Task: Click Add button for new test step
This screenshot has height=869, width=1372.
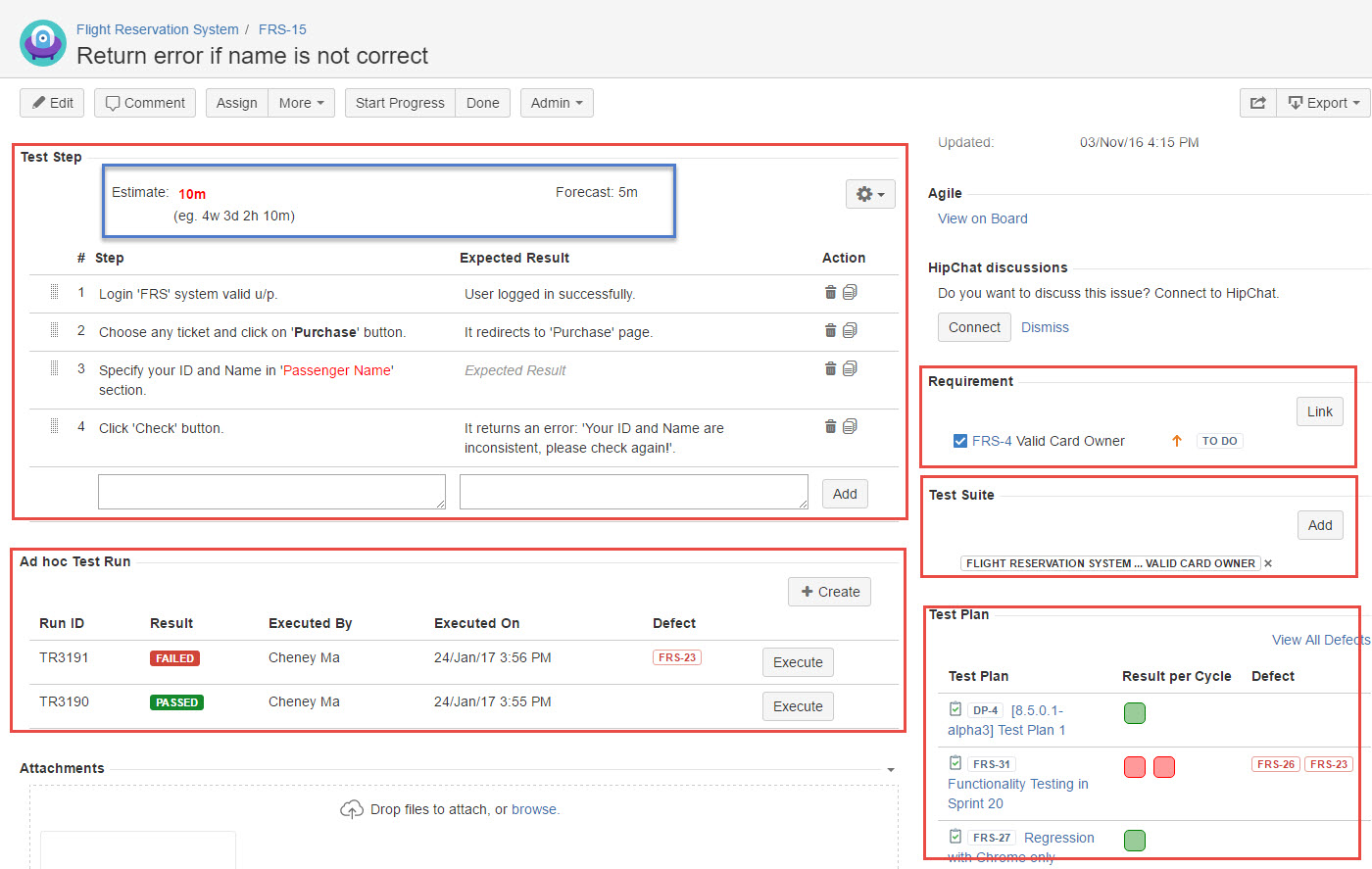Action: [845, 494]
